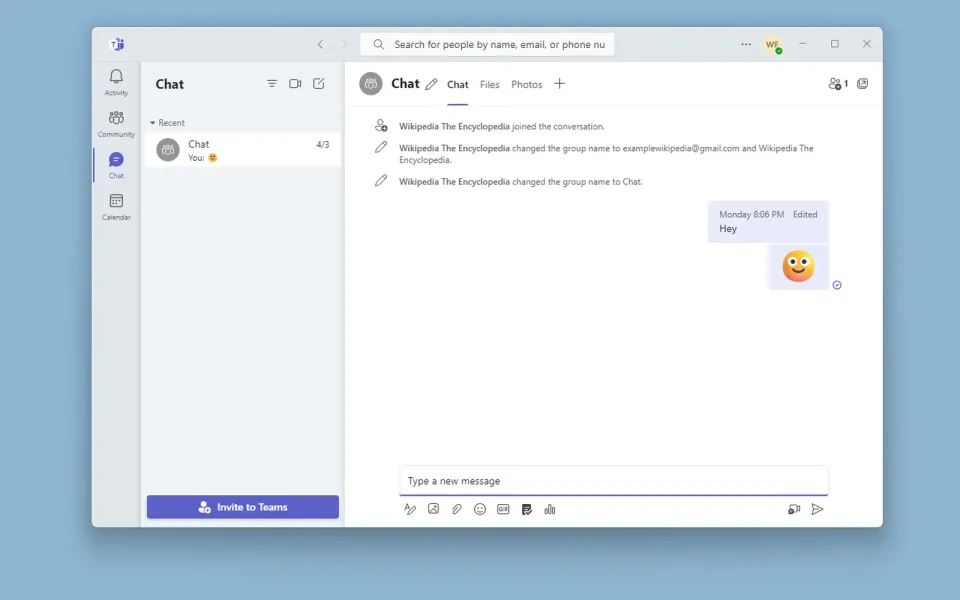Screen dimensions: 960x600
Task: Collapse the Recent chats section
Action: (167, 122)
